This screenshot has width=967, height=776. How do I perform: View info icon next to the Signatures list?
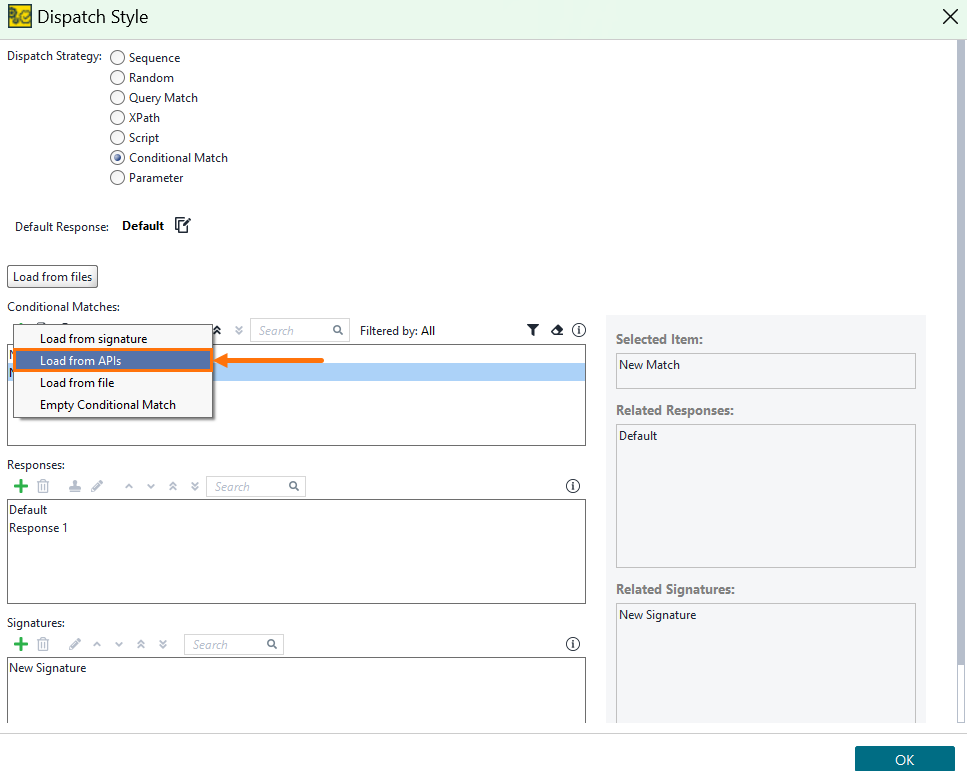[572, 644]
